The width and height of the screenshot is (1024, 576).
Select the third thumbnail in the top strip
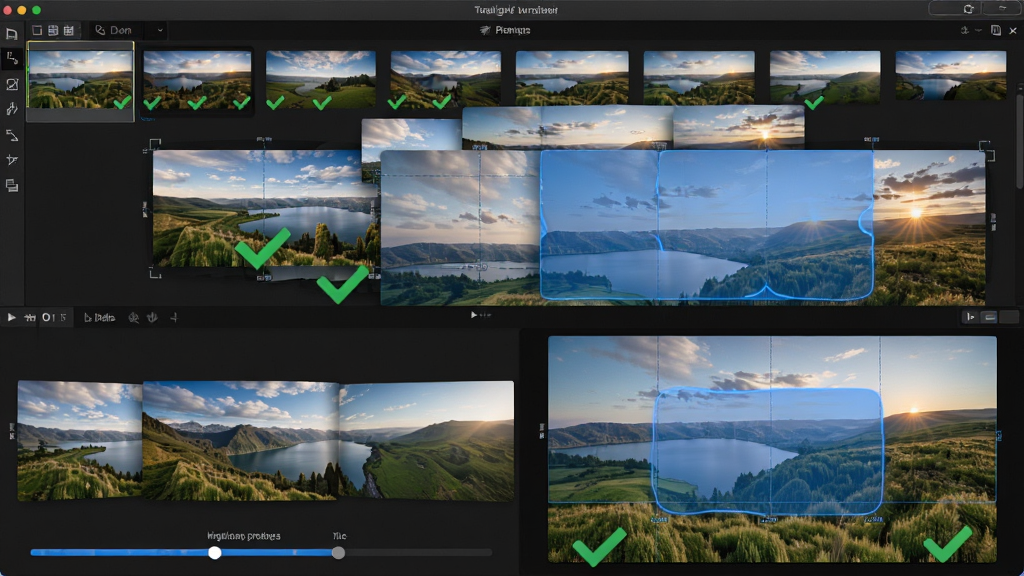(321, 80)
